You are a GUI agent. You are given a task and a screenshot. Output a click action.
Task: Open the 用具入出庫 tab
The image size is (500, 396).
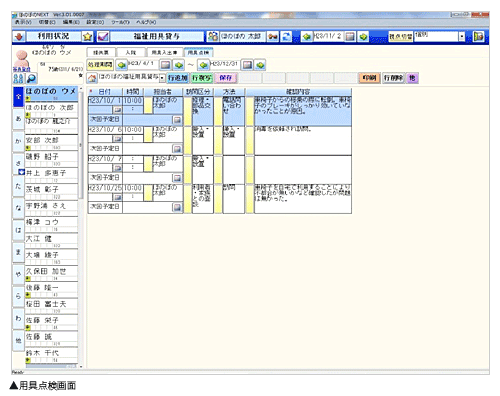(165, 52)
